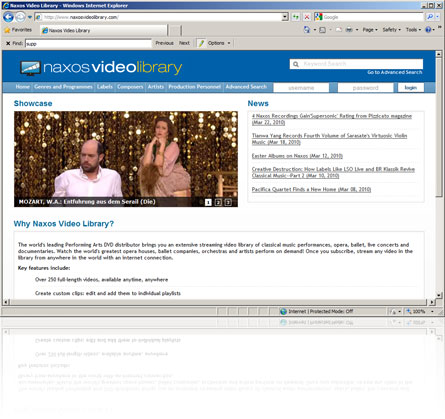This screenshot has height=419, width=445.
Task: Click the Help question mark icon
Action: (428, 30)
